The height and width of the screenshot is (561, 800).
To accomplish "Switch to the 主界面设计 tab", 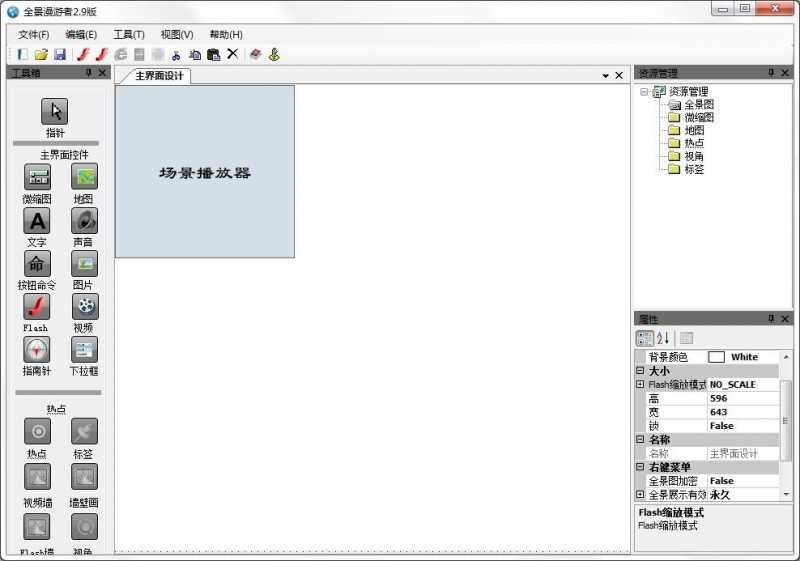I will tap(159, 76).
